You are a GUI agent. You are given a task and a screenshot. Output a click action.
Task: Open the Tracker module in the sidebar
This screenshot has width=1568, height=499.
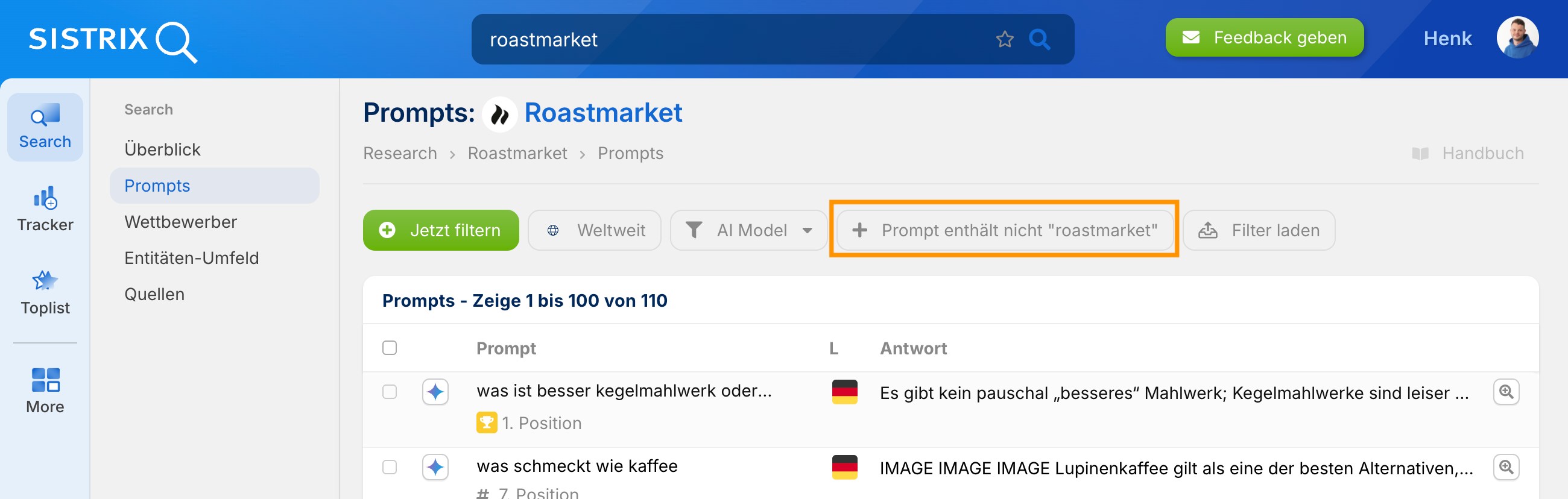45,210
